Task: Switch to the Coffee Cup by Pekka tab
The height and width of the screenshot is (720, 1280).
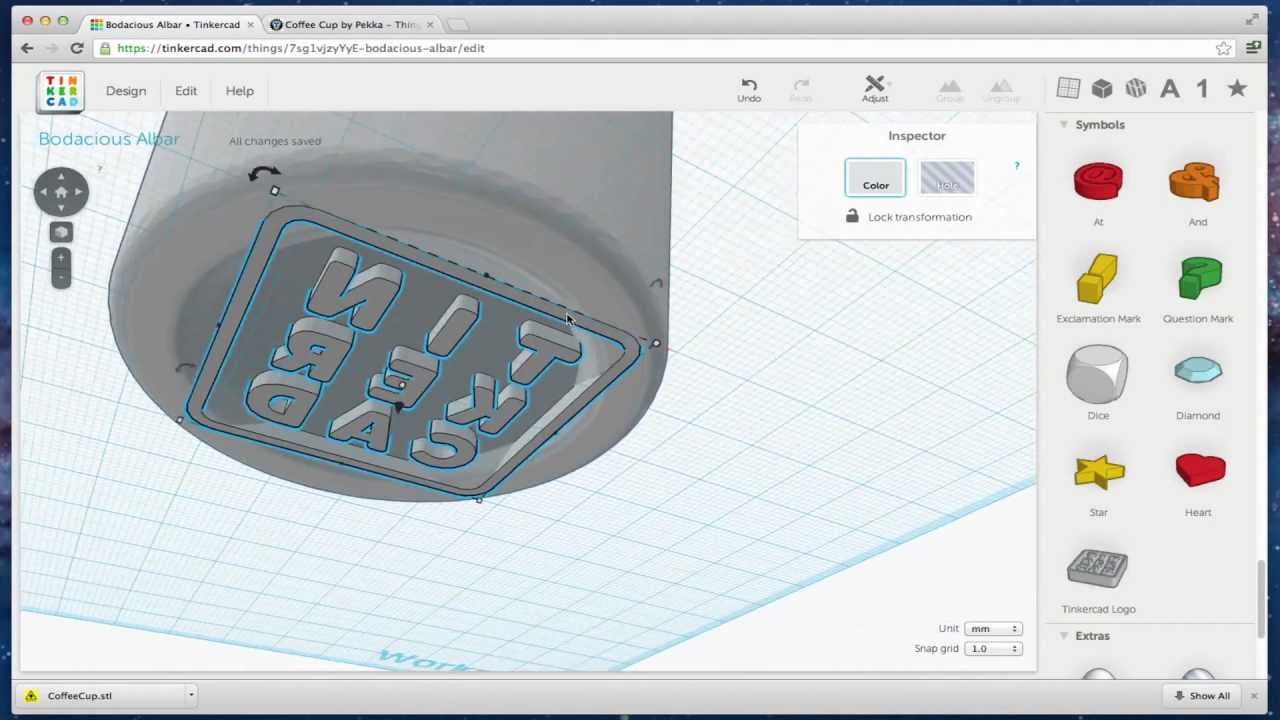Action: (350, 24)
